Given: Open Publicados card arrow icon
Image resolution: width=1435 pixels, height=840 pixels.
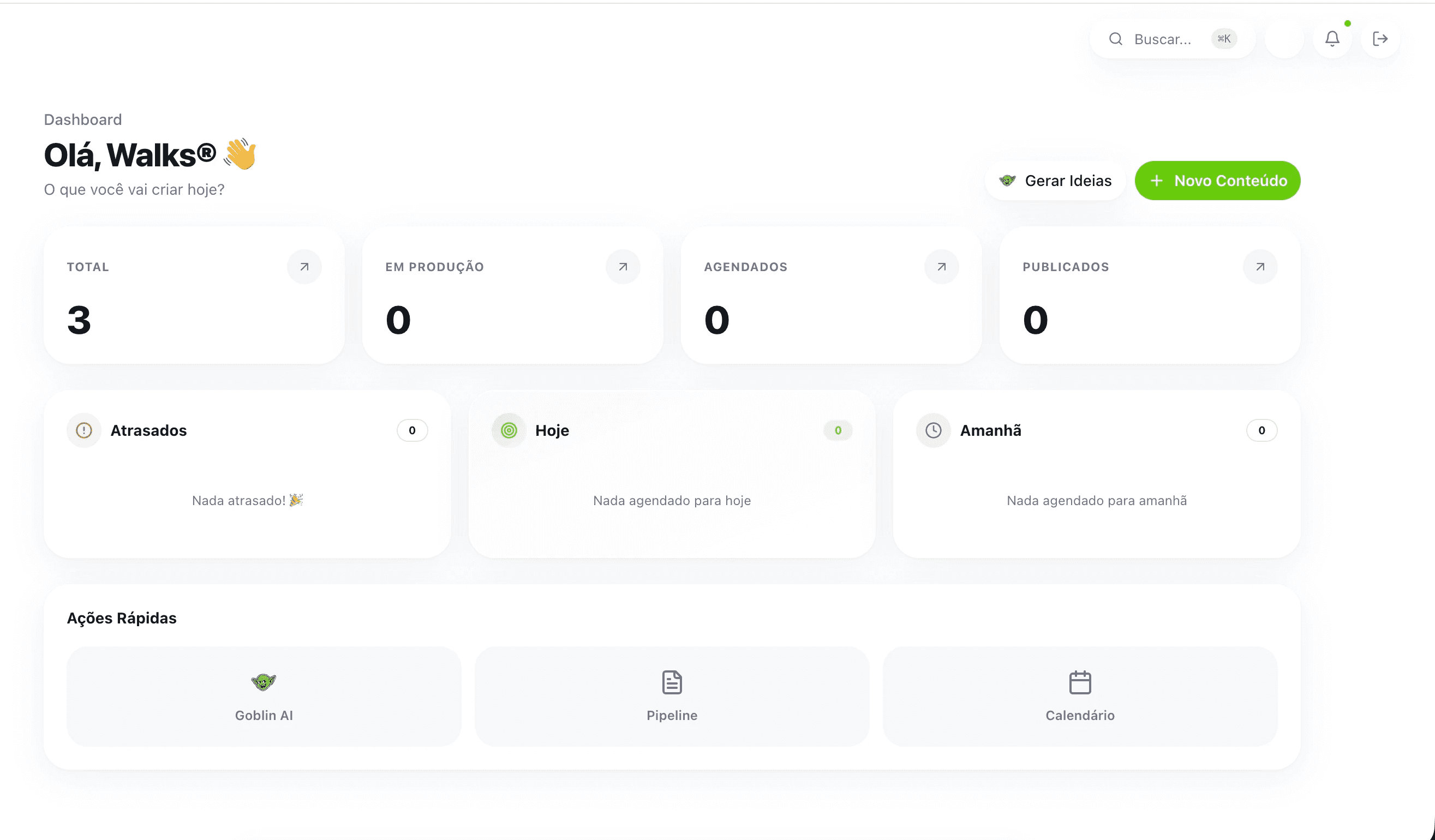Looking at the screenshot, I should 1260,267.
